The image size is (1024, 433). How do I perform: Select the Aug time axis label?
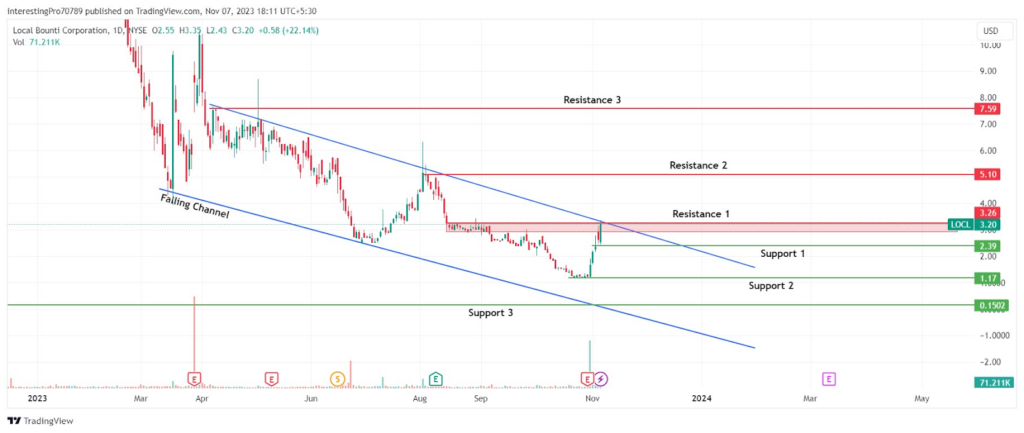(421, 398)
